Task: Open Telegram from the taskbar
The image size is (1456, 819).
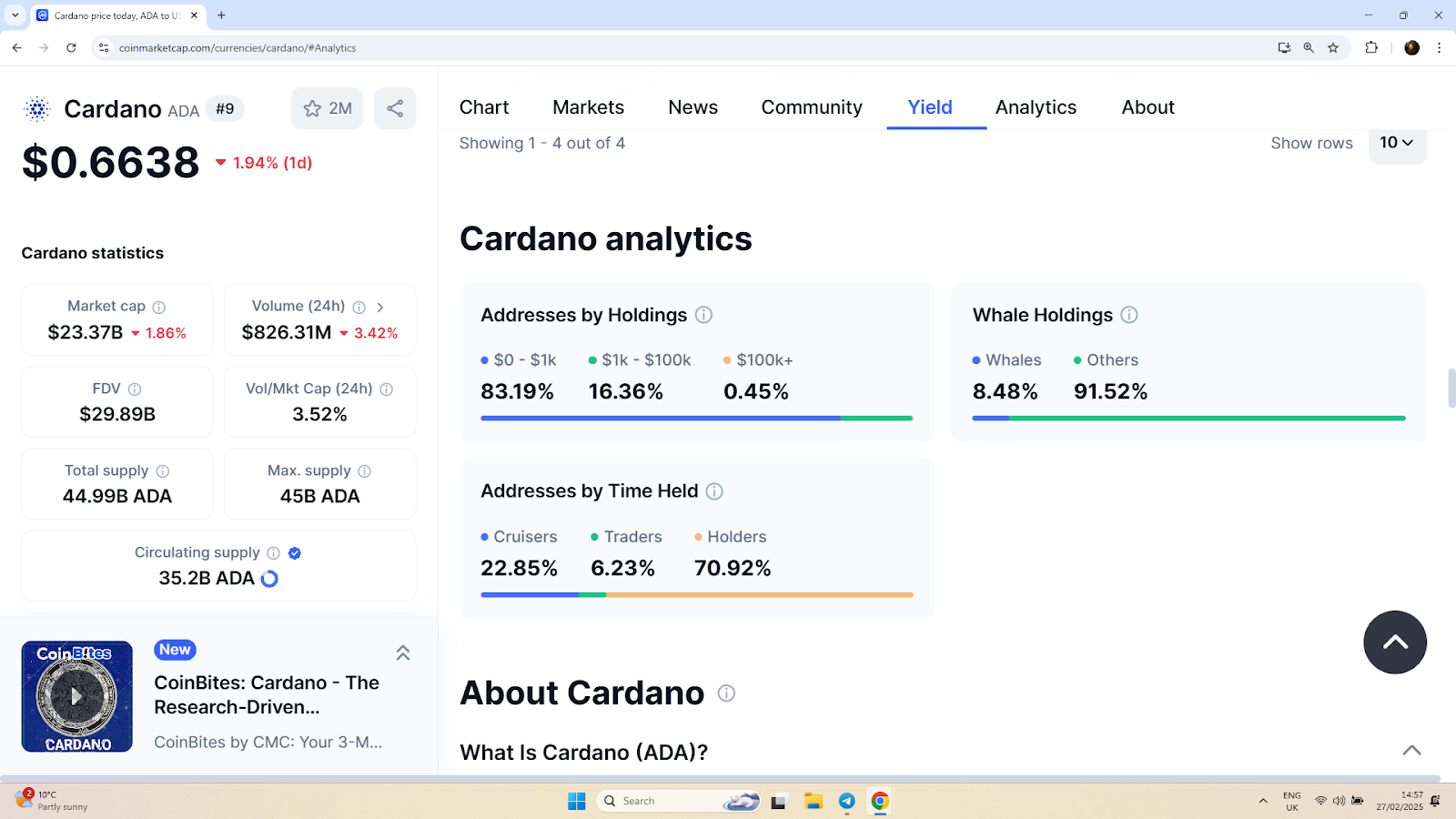Action: [x=847, y=801]
